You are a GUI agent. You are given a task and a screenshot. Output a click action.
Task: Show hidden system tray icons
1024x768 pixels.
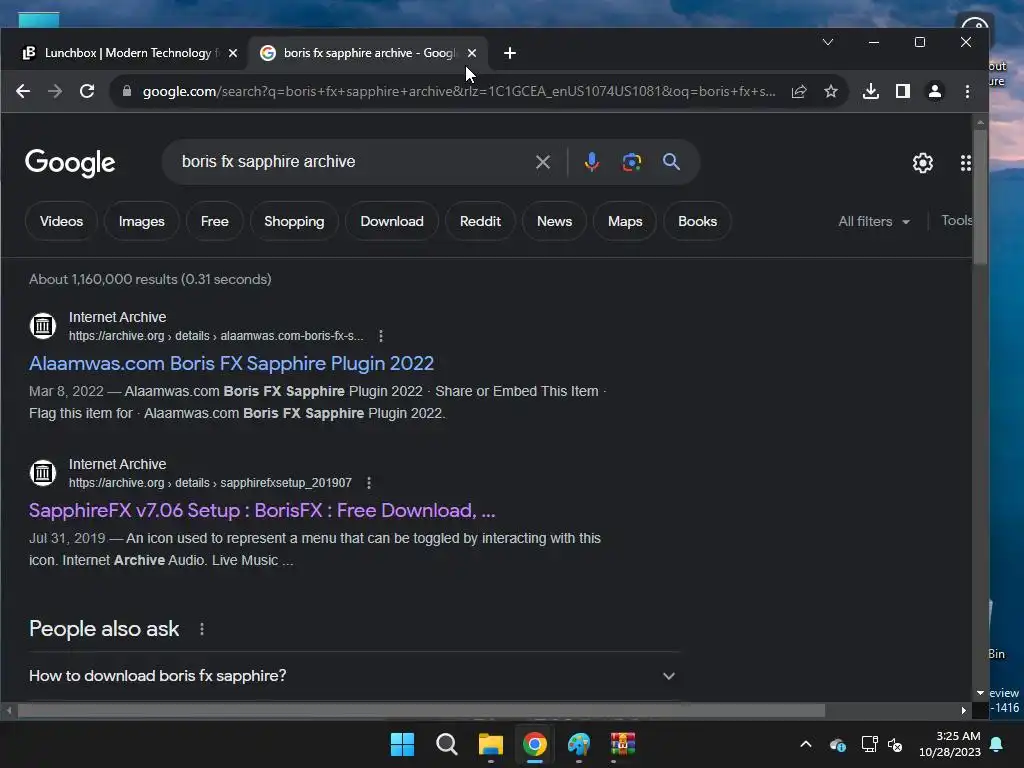(x=806, y=744)
